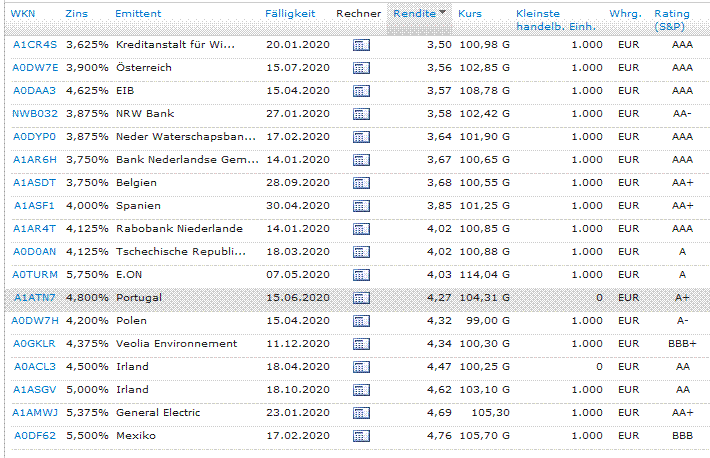Open bond WKN A0D0AN

[x=34, y=252]
